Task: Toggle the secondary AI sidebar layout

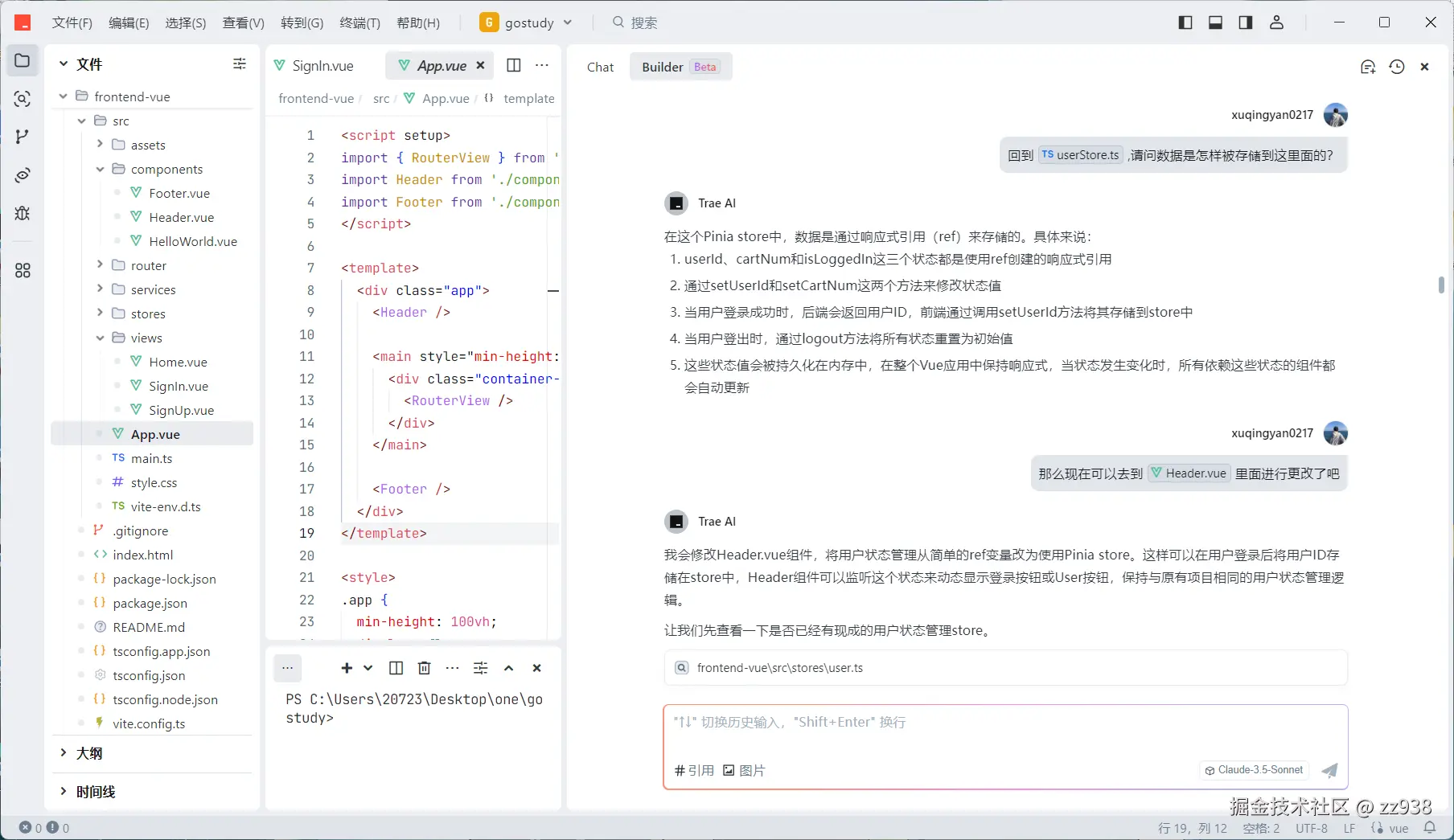Action: click(x=1246, y=23)
